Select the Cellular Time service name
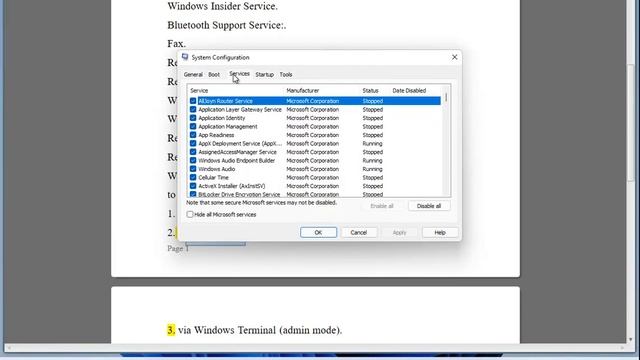This screenshot has height=360, width=640. click(x=213, y=178)
